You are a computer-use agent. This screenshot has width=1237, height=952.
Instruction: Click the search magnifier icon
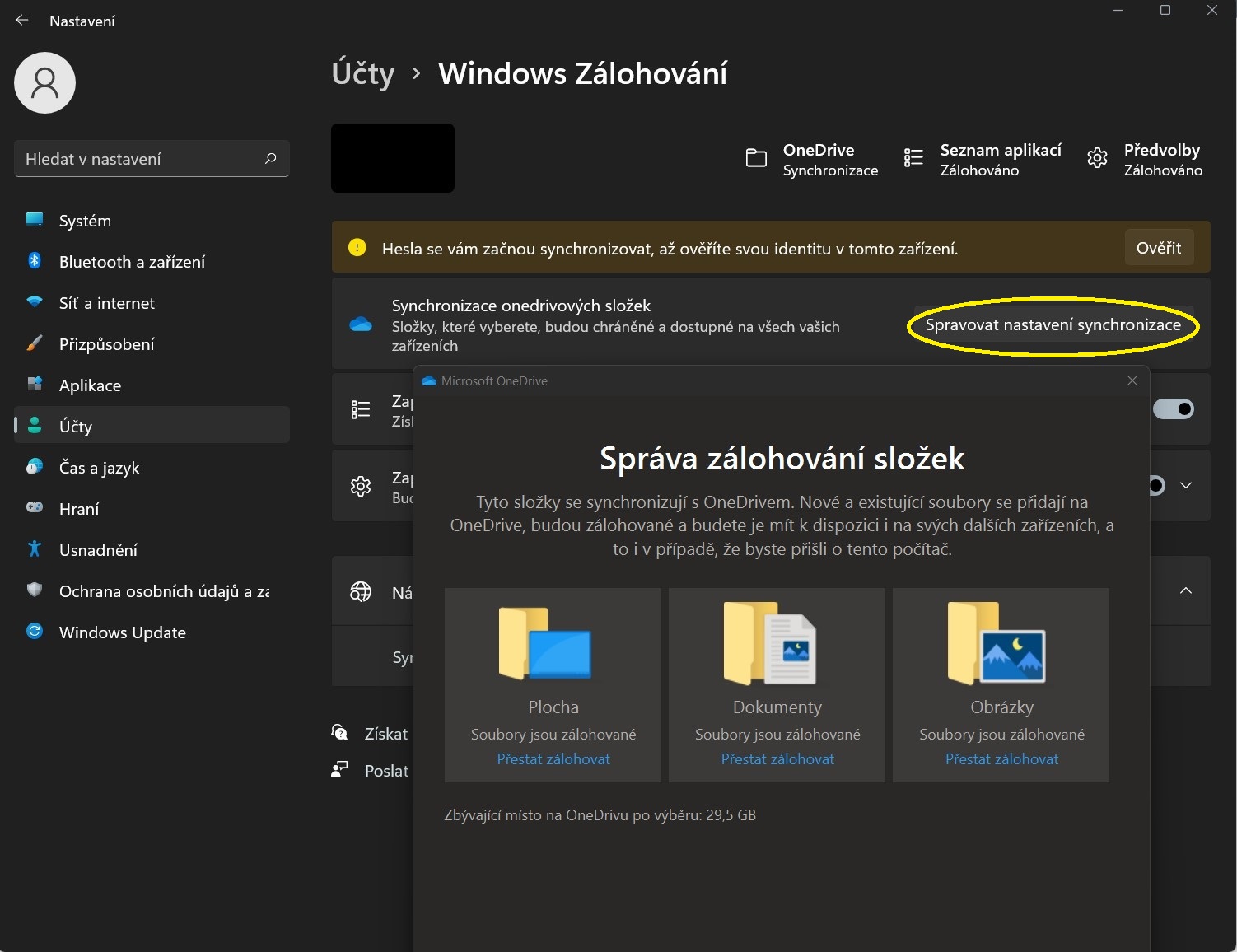tap(270, 158)
